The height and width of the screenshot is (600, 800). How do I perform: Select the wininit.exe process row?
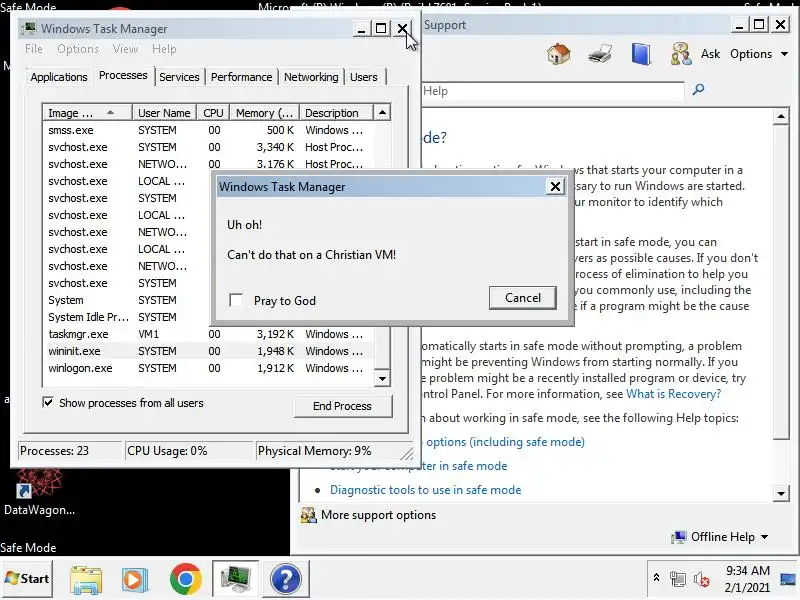(x=209, y=351)
